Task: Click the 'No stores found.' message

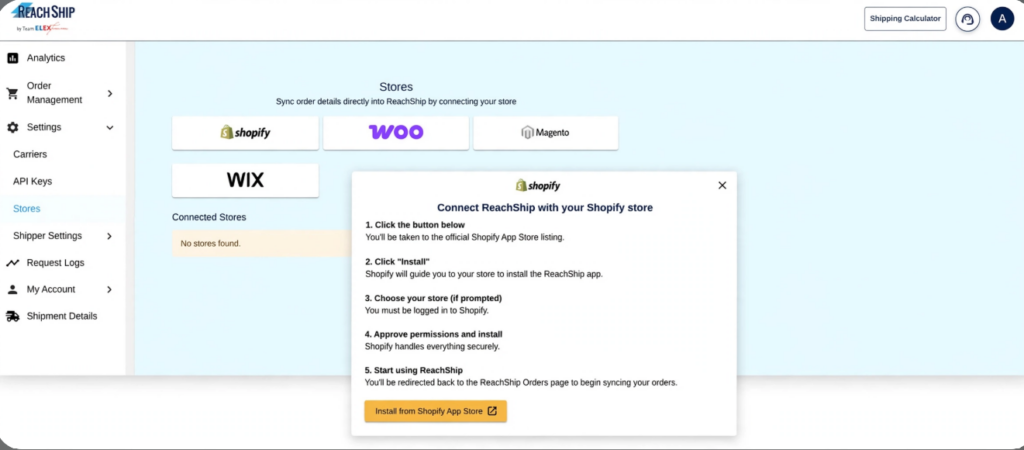Action: tap(210, 244)
